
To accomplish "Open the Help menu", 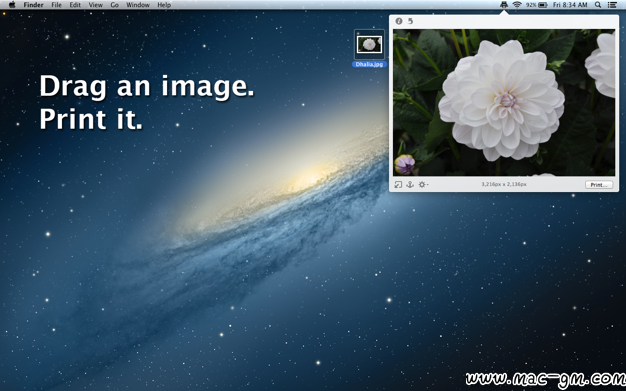I will pos(164,5).
